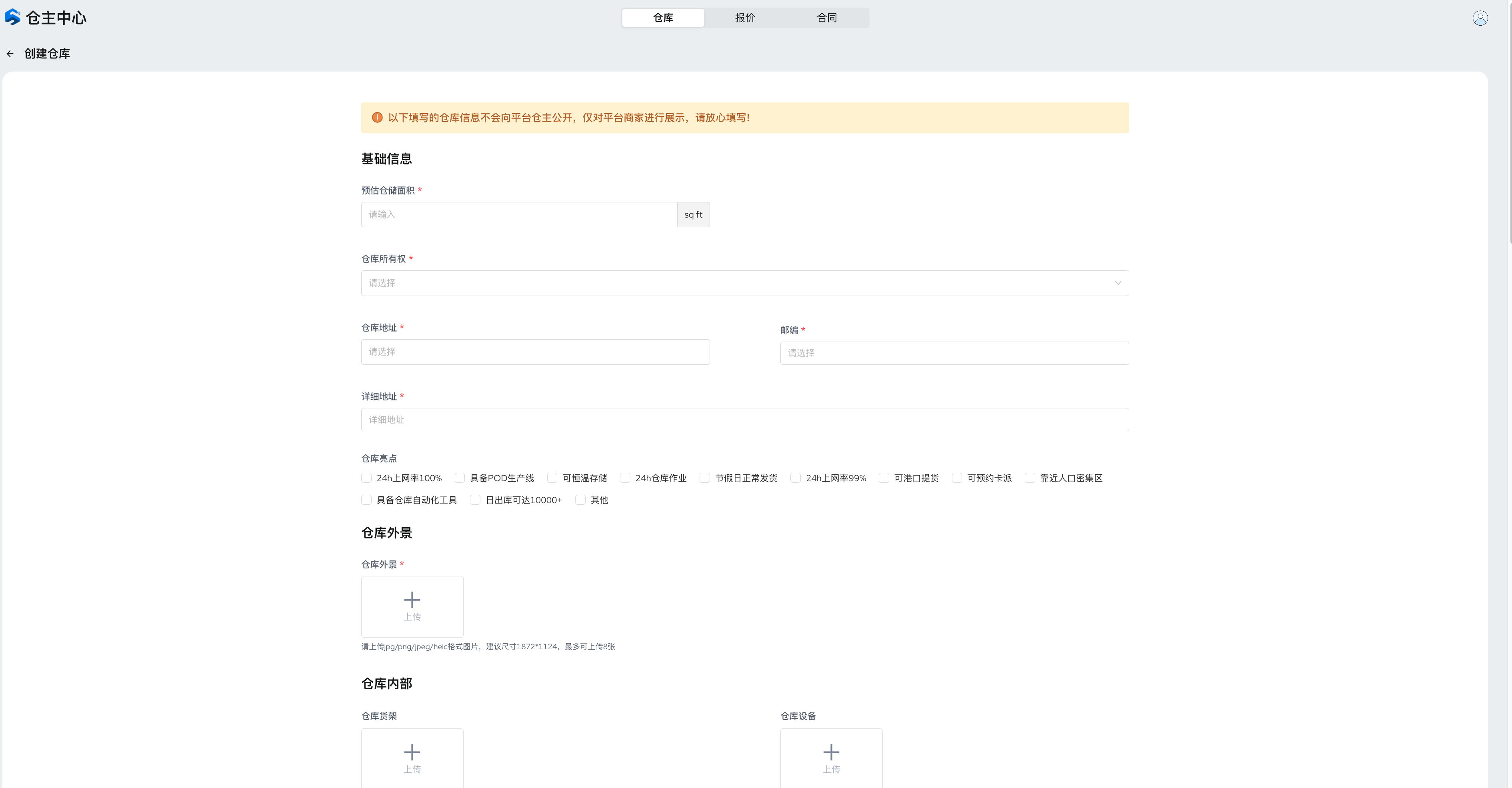Viewport: 1512px width, 788px height.
Task: Click the back arrow beside 创建仓库
Action: (10, 54)
